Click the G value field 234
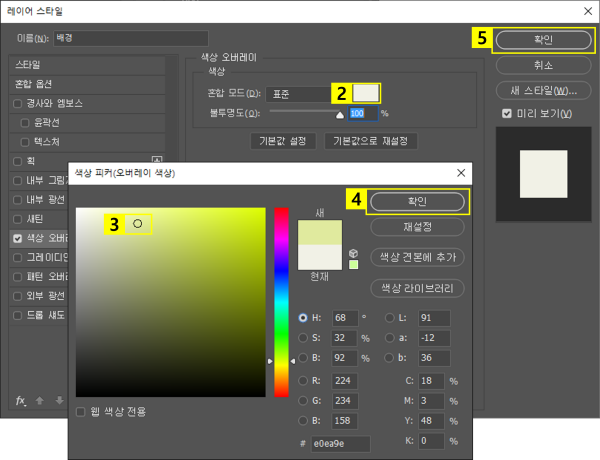This screenshot has width=600, height=460. pos(345,401)
